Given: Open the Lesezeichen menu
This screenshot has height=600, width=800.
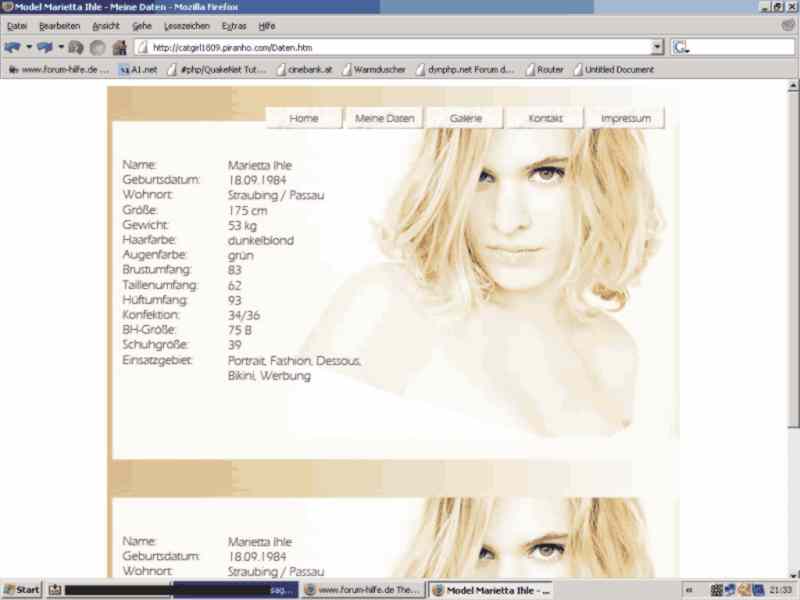Looking at the screenshot, I should [186, 26].
